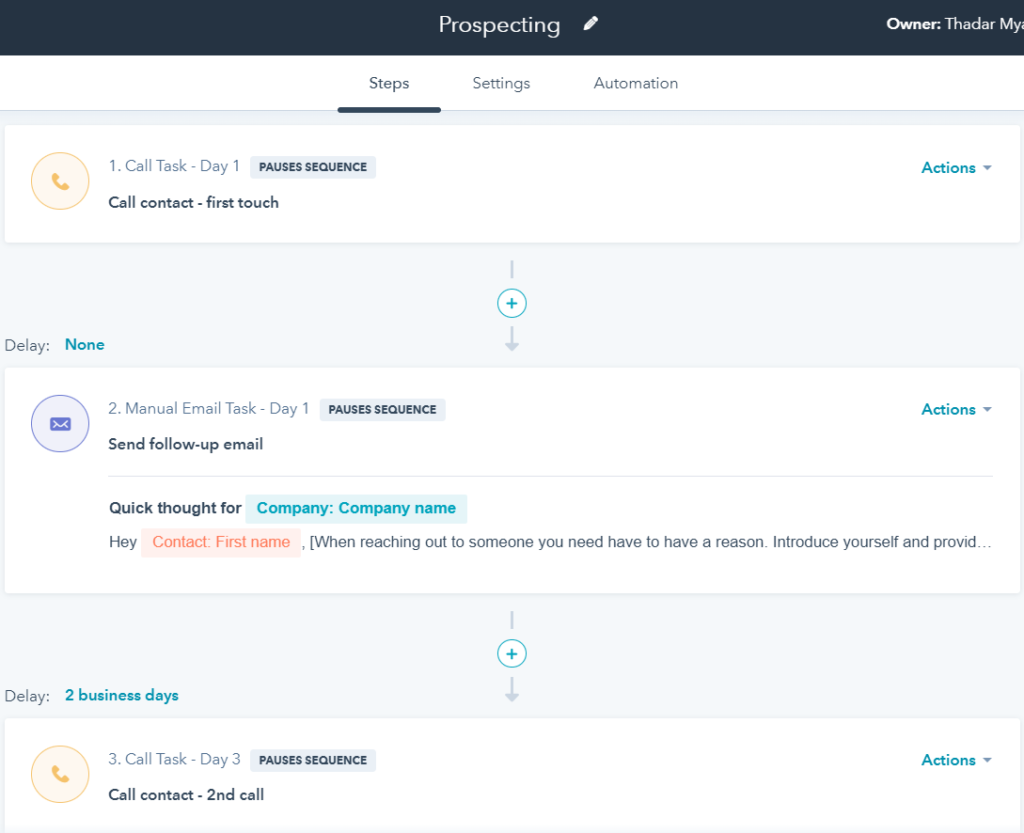This screenshot has height=833, width=1024.
Task: Open Actions dropdown for Call Task Day 3
Action: click(956, 760)
